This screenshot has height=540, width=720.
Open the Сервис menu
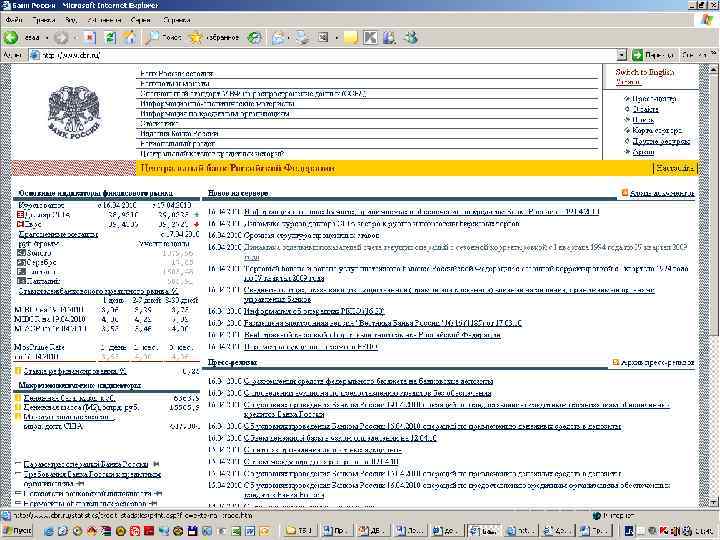coord(141,20)
